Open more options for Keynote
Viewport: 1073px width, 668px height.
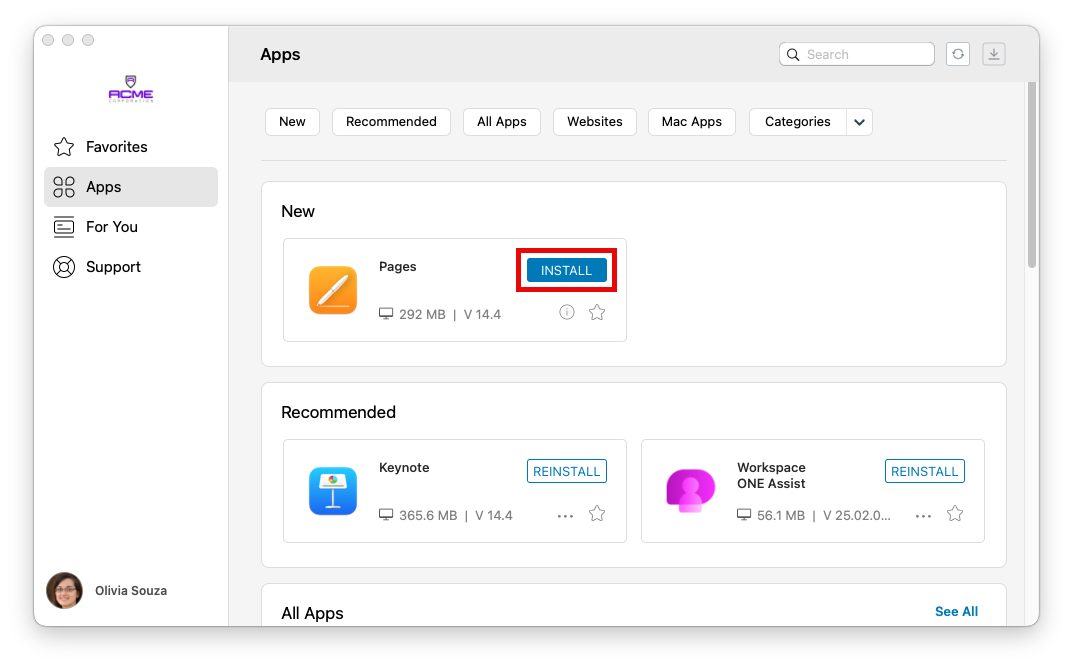pyautogui.click(x=565, y=513)
